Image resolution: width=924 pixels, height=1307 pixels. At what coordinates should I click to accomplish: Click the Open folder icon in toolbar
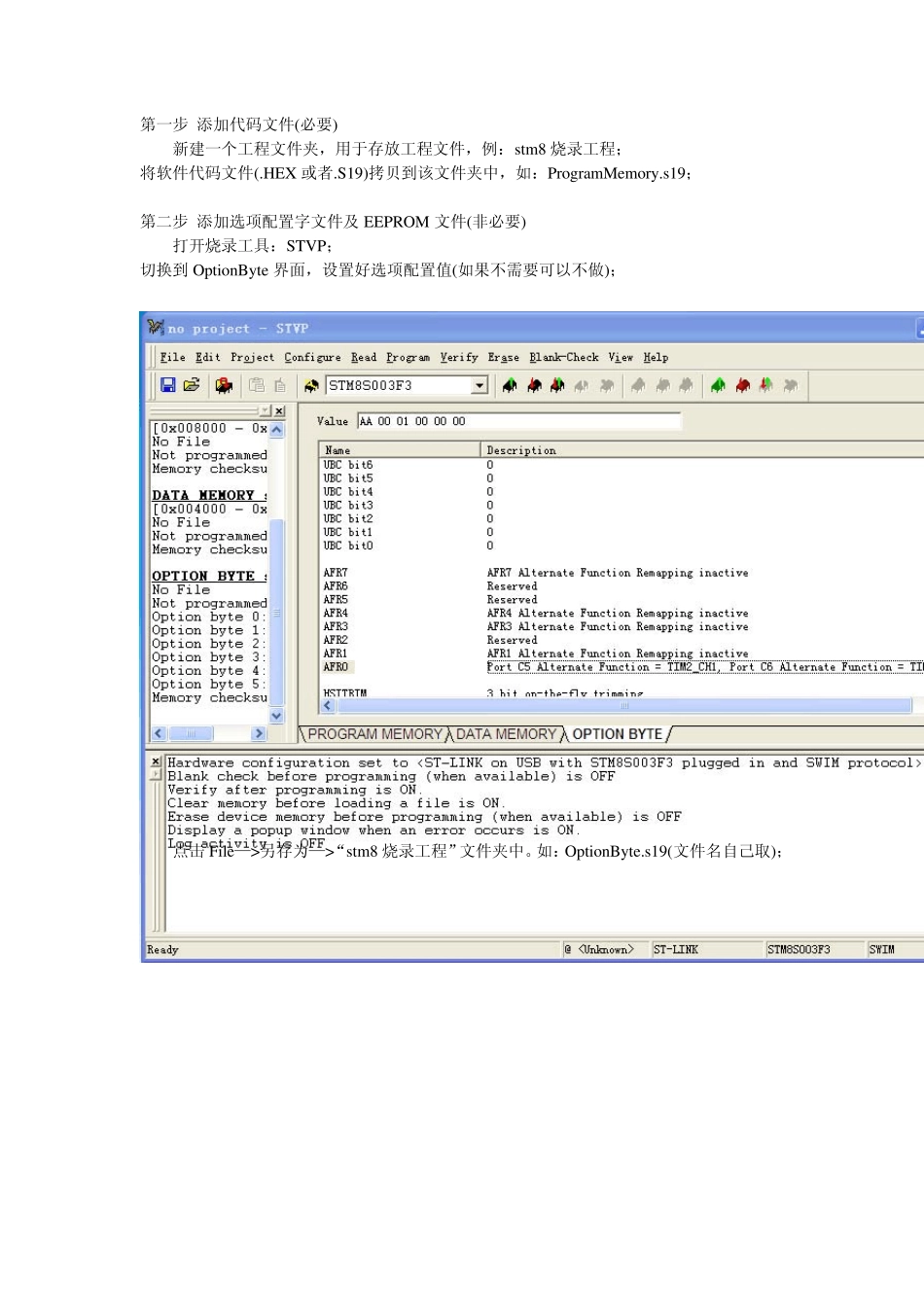click(192, 385)
